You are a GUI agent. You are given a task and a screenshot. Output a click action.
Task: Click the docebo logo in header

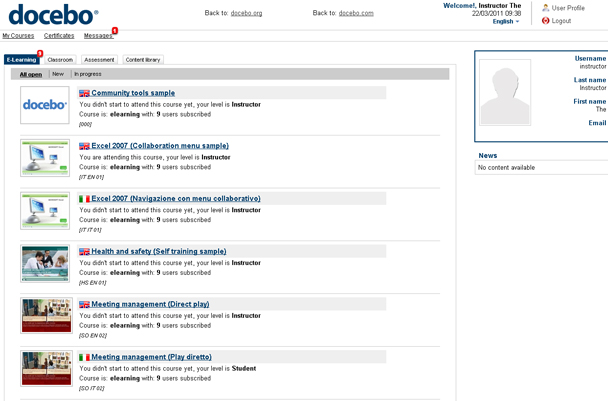click(x=53, y=15)
